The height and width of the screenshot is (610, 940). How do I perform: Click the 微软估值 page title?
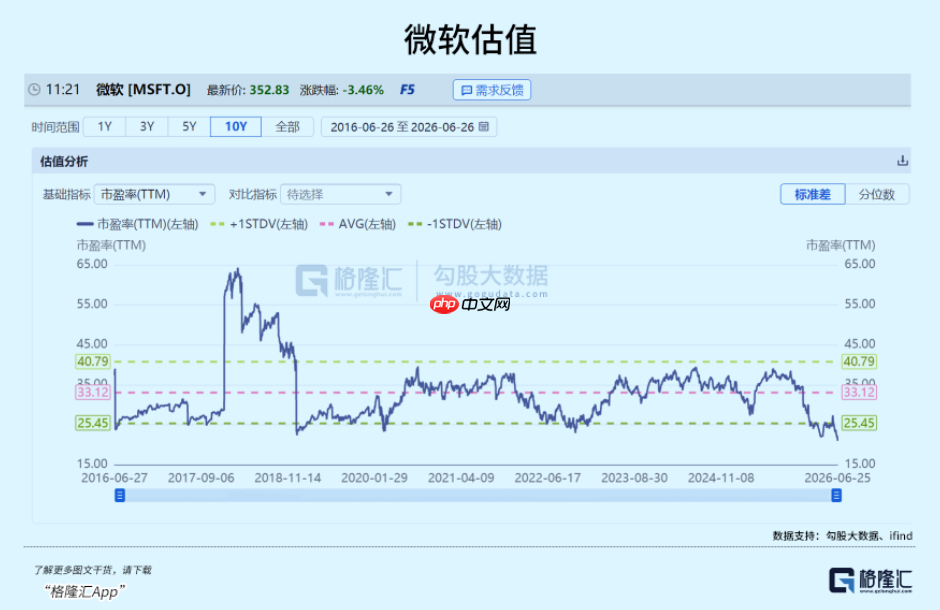pyautogui.click(x=470, y=40)
